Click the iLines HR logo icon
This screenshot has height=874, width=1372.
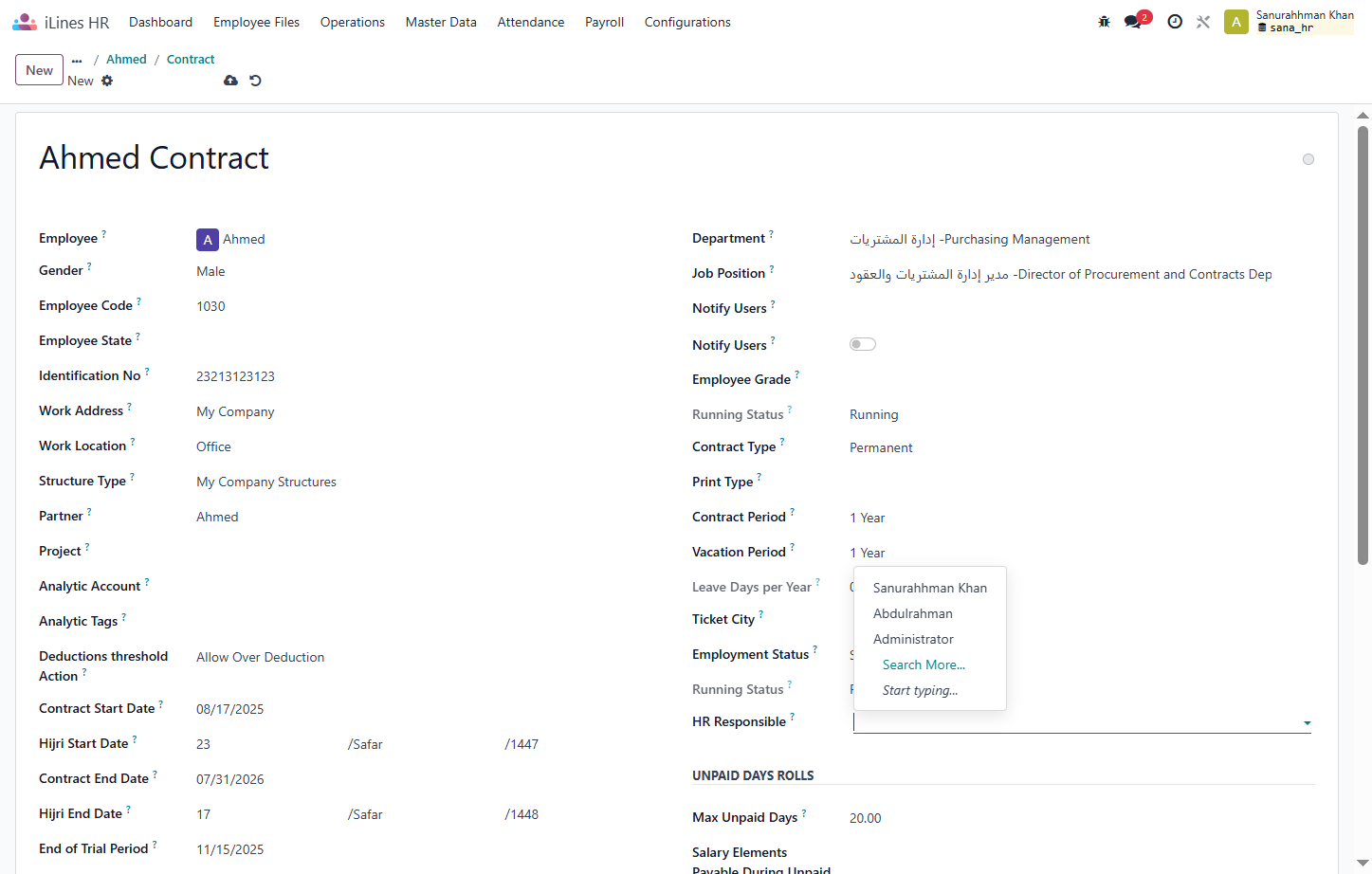tap(25, 22)
